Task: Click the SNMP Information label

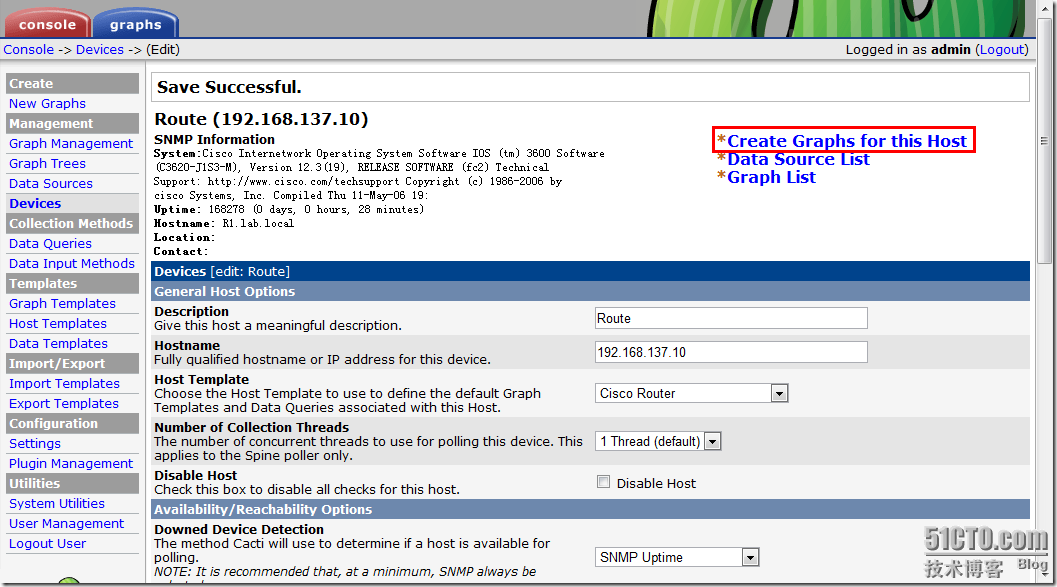Action: (214, 140)
